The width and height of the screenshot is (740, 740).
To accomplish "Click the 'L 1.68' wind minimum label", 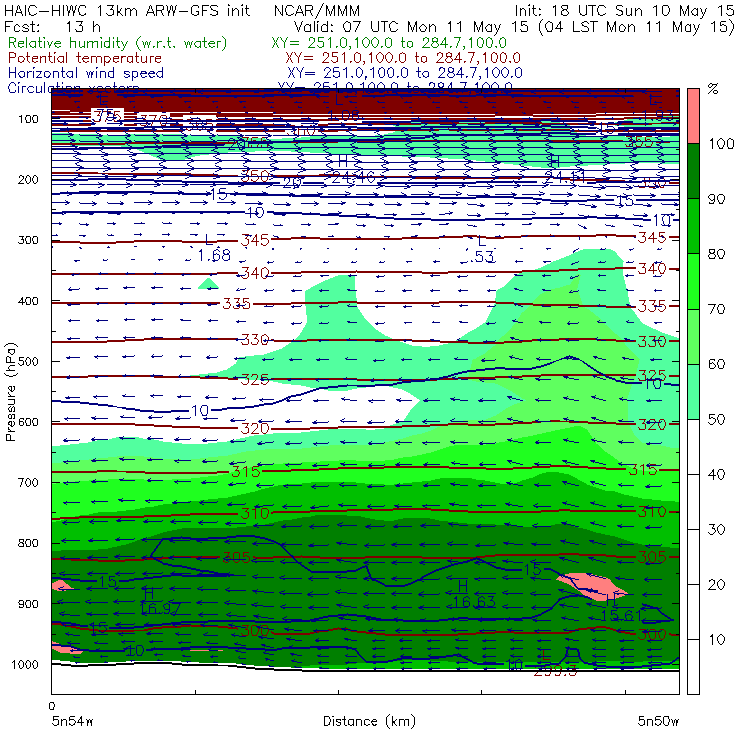I will pos(213,248).
